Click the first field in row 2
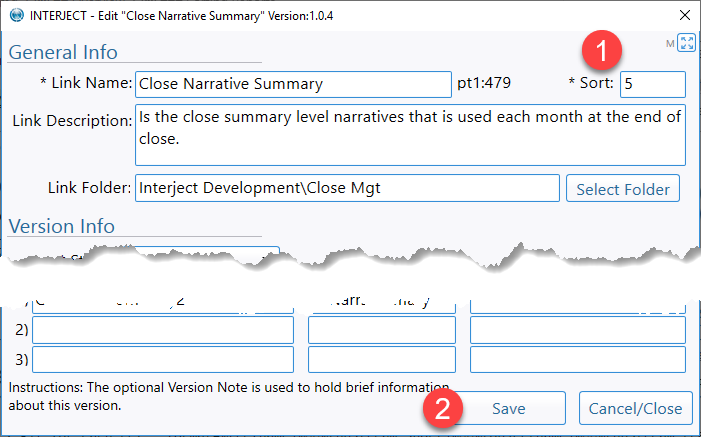The image size is (701, 437). pos(163,330)
